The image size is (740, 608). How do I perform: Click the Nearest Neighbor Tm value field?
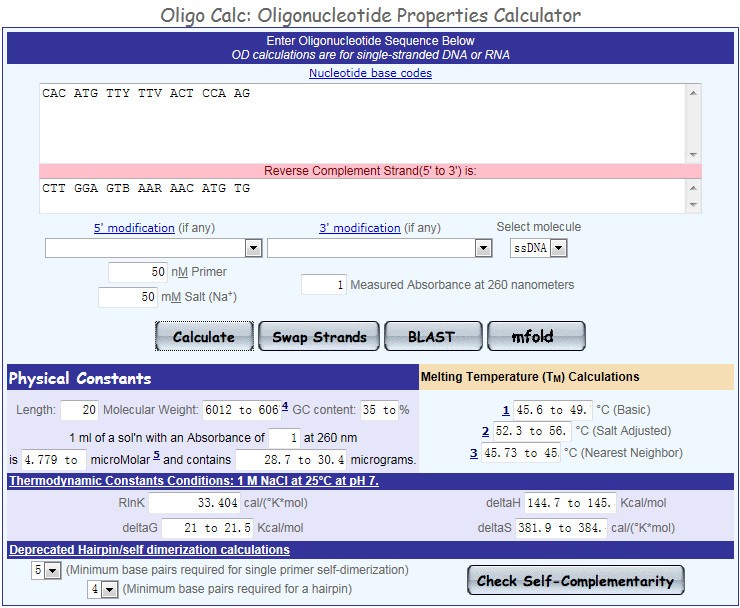pos(521,453)
